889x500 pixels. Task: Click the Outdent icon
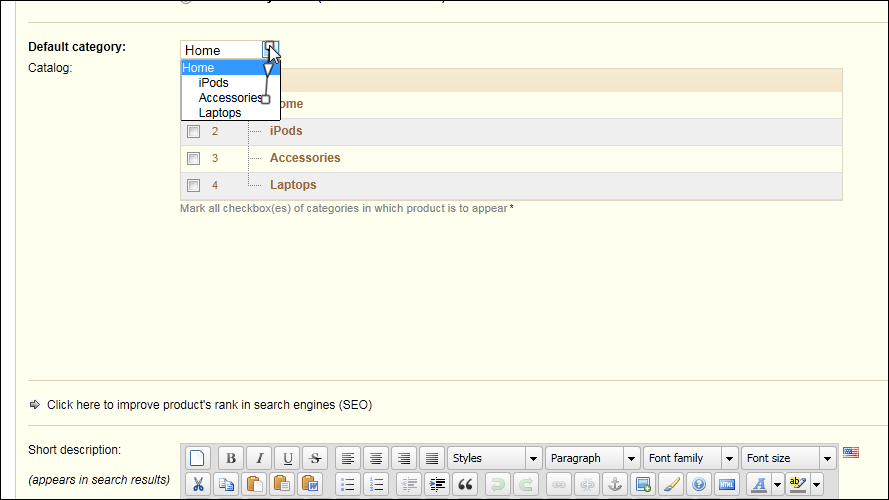409,485
